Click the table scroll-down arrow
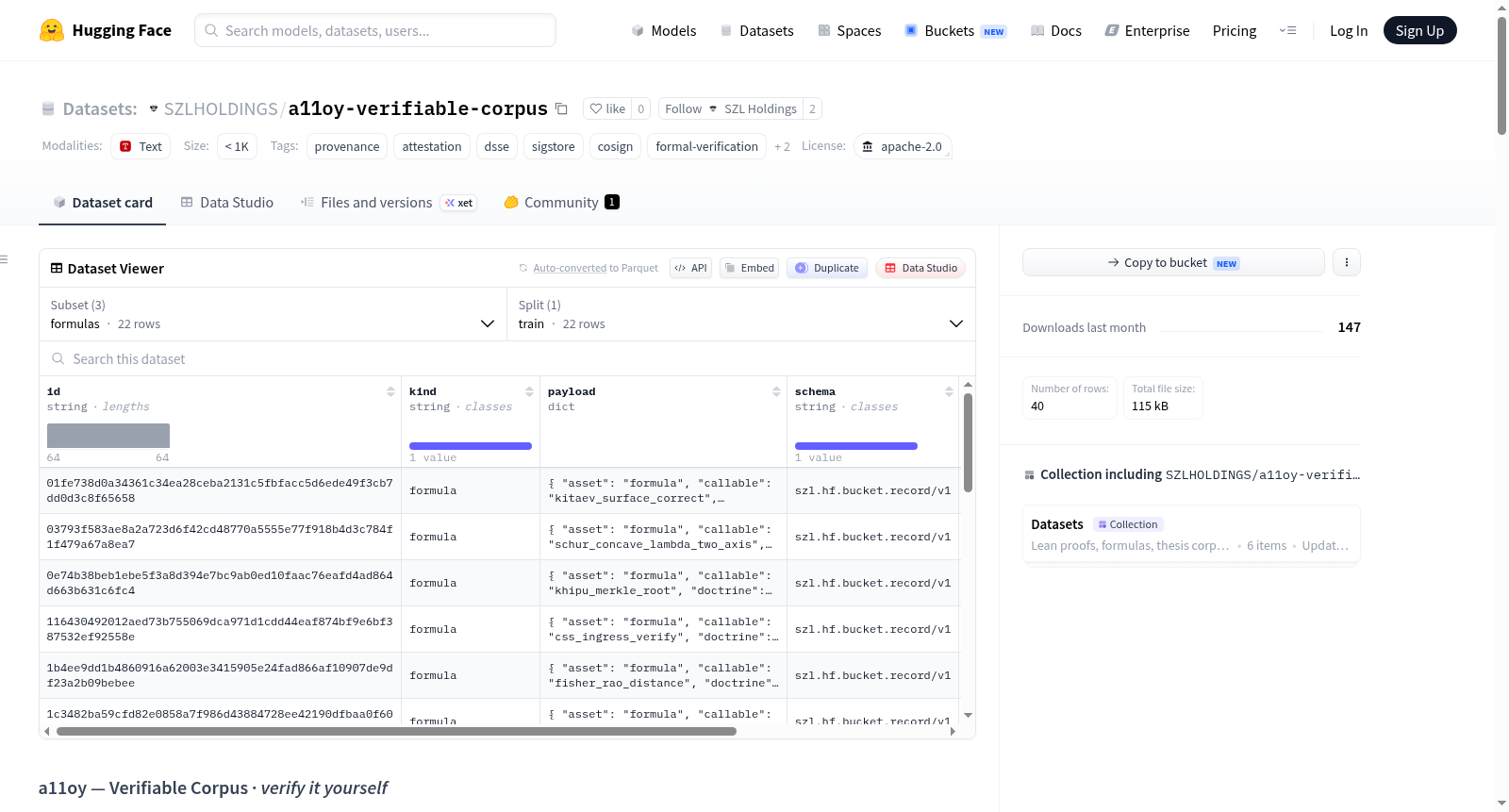The image size is (1509, 812). pyautogui.click(x=968, y=716)
